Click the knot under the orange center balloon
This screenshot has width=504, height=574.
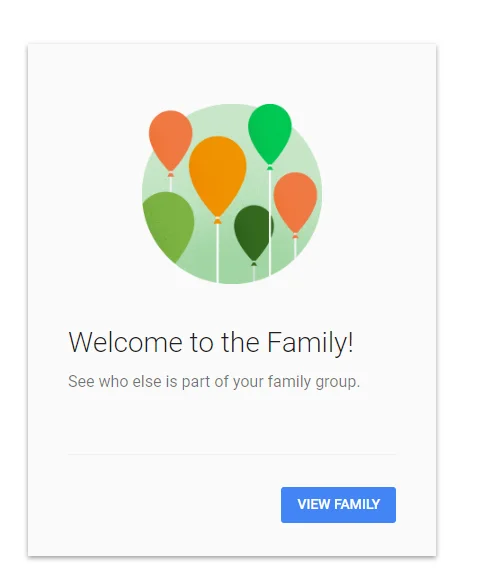coord(217,220)
